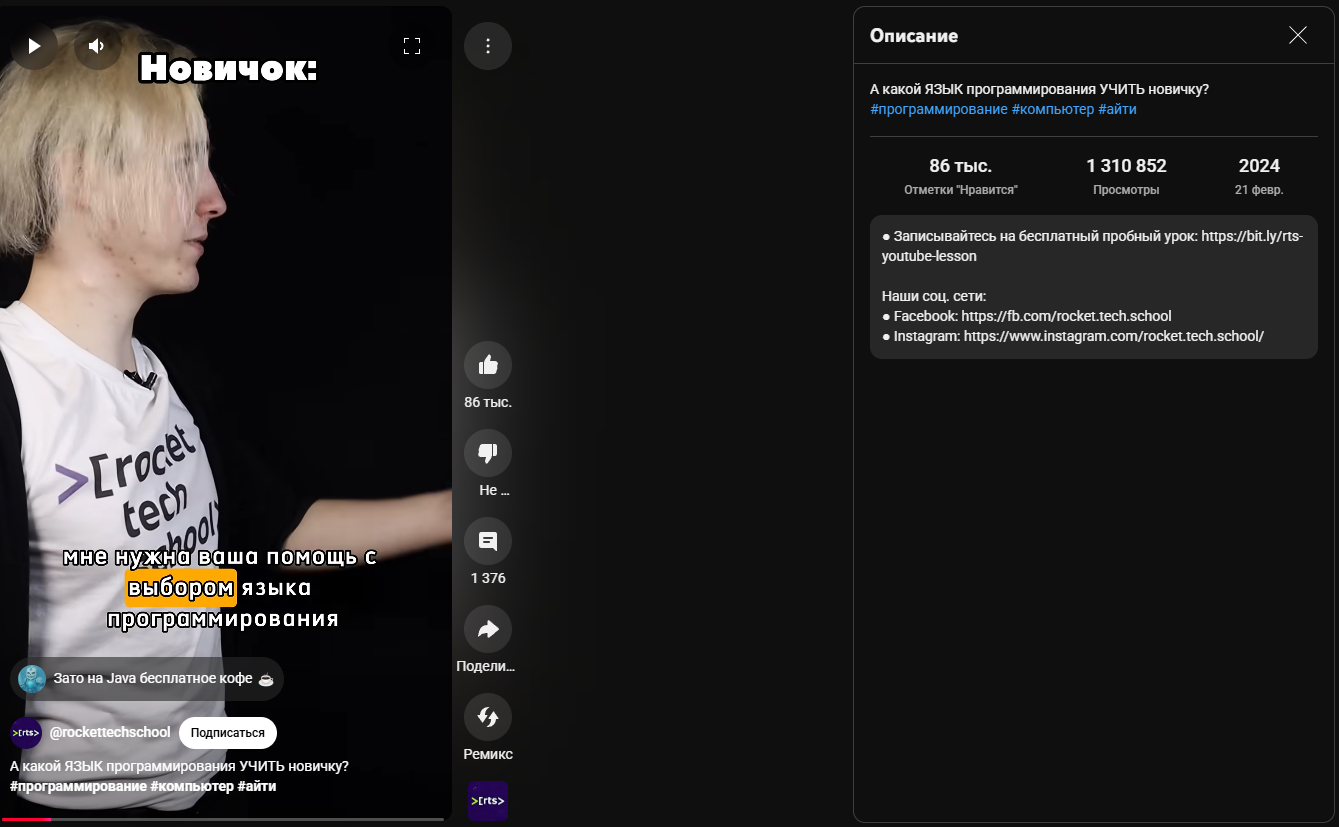Like the video with thumbs up
The width and height of the screenshot is (1339, 827).
click(x=488, y=365)
